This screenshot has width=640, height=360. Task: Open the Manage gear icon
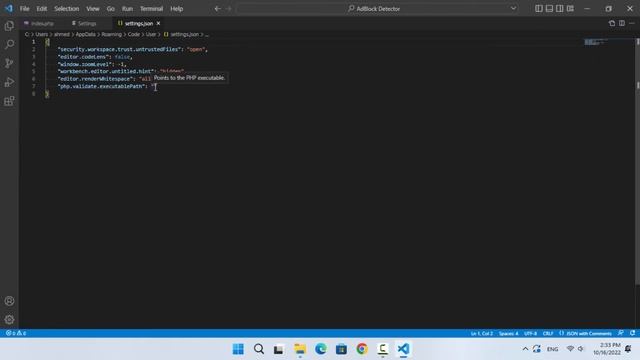(9, 320)
